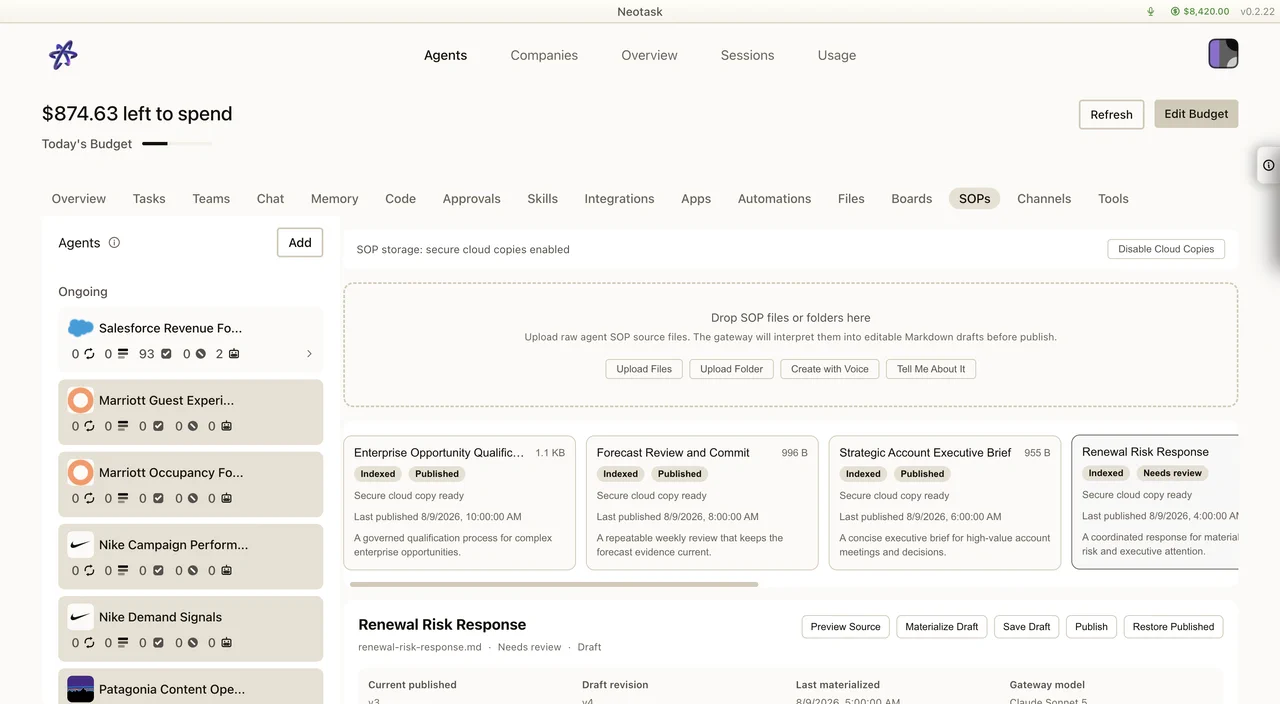Add a new agent
This screenshot has height=704, width=1280.
[300, 242]
